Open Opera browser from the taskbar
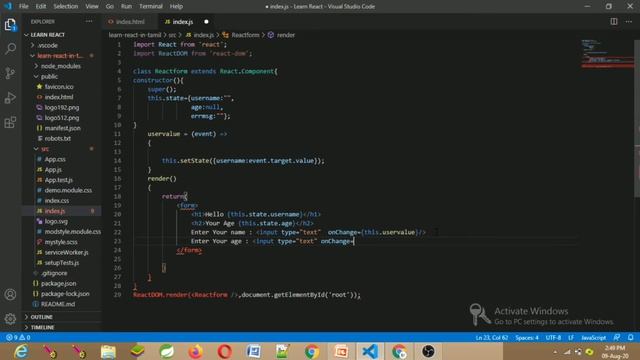This screenshot has width=640, height=360. click(224, 351)
